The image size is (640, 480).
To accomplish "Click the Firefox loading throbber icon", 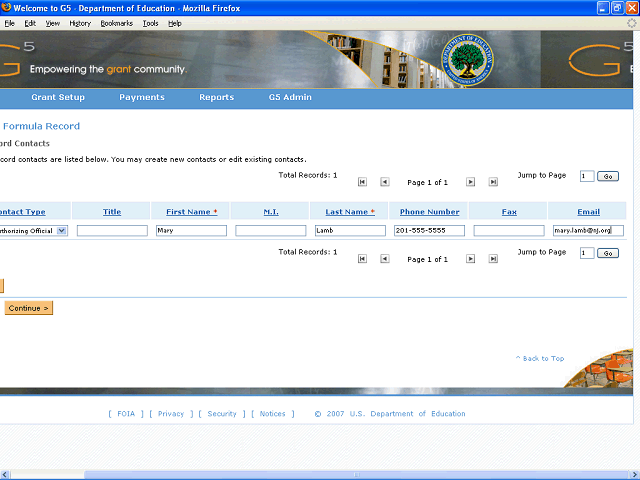I will 631,23.
